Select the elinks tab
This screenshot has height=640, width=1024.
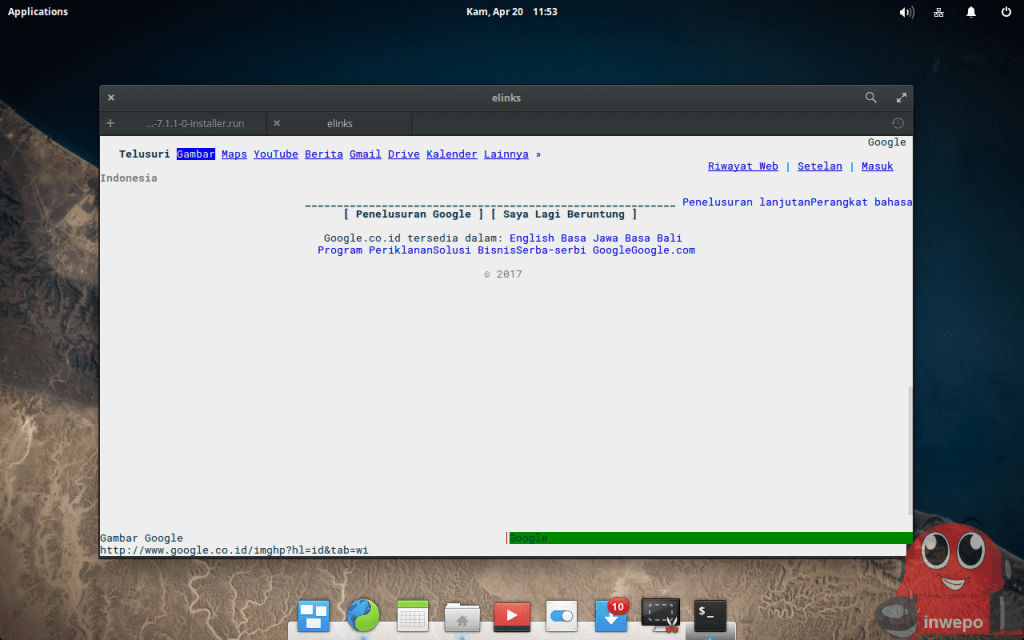[x=340, y=123]
